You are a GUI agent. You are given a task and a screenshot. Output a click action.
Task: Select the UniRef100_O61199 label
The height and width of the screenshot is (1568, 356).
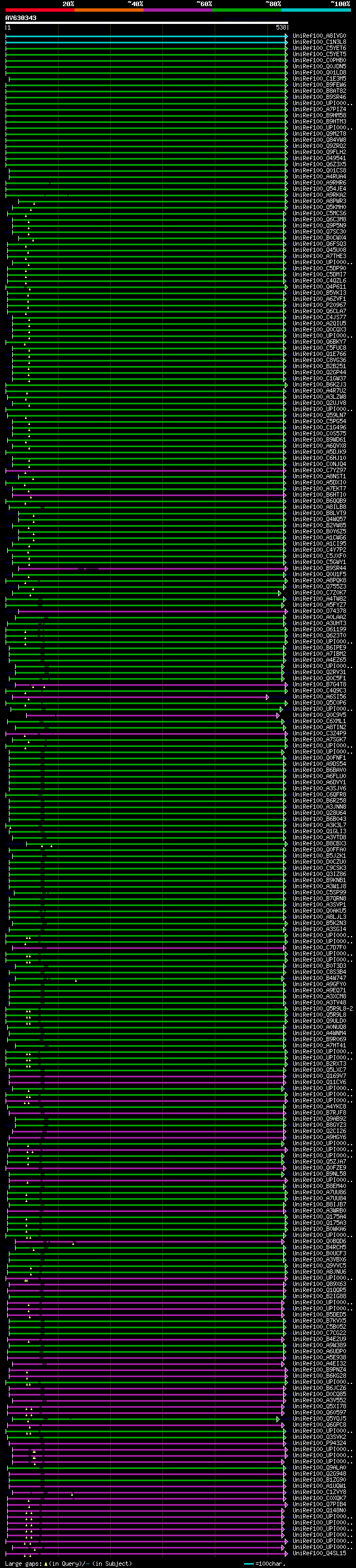click(319, 630)
